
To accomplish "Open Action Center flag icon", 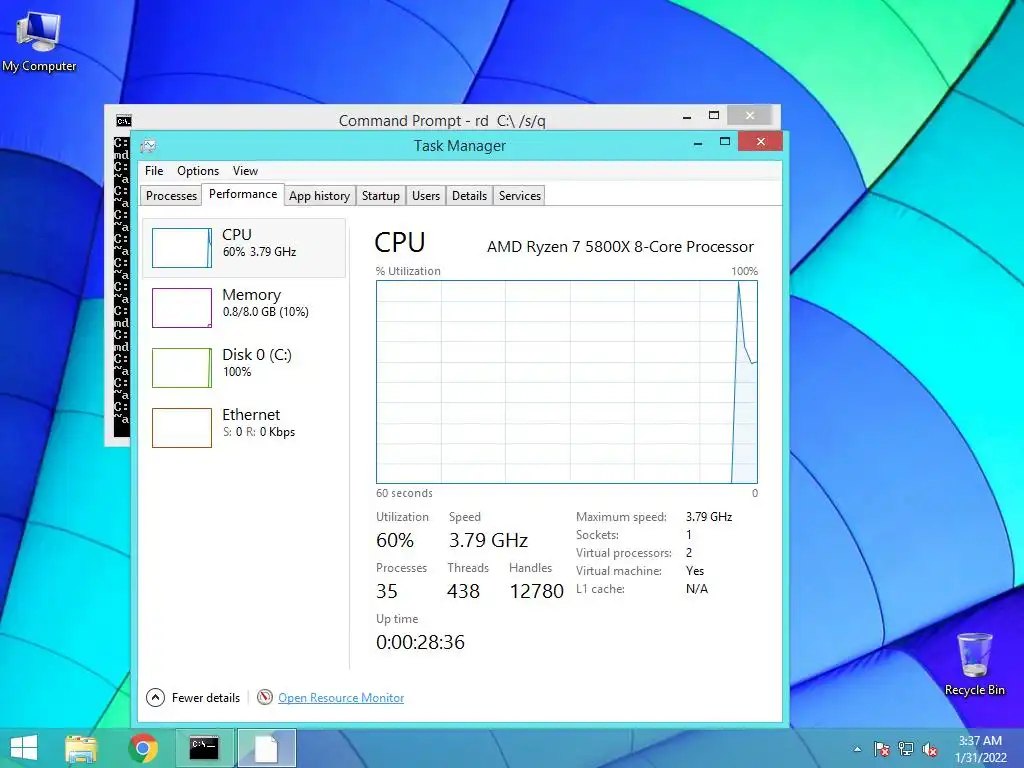I will tap(881, 749).
